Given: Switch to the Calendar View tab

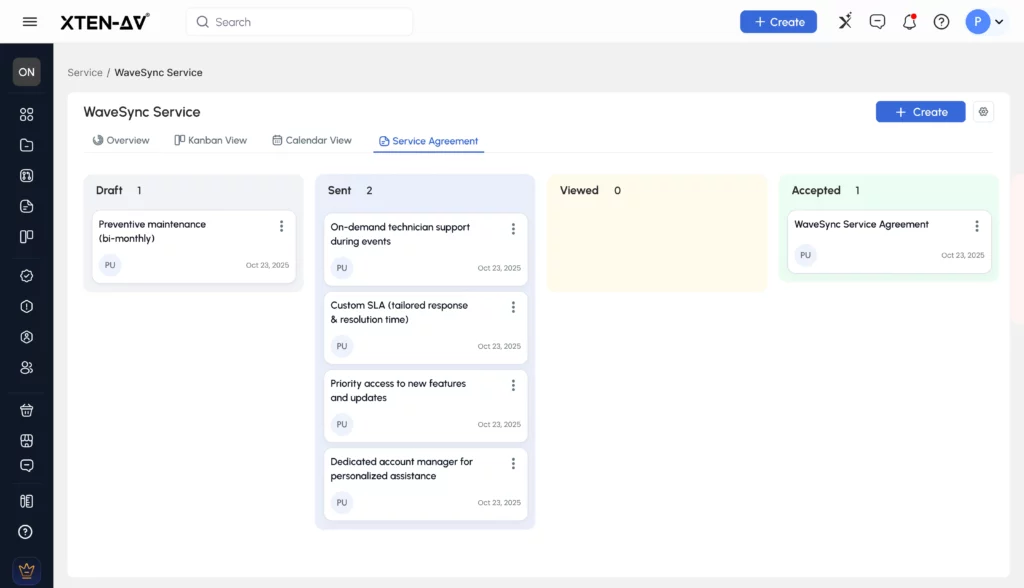Looking at the screenshot, I should pos(312,140).
